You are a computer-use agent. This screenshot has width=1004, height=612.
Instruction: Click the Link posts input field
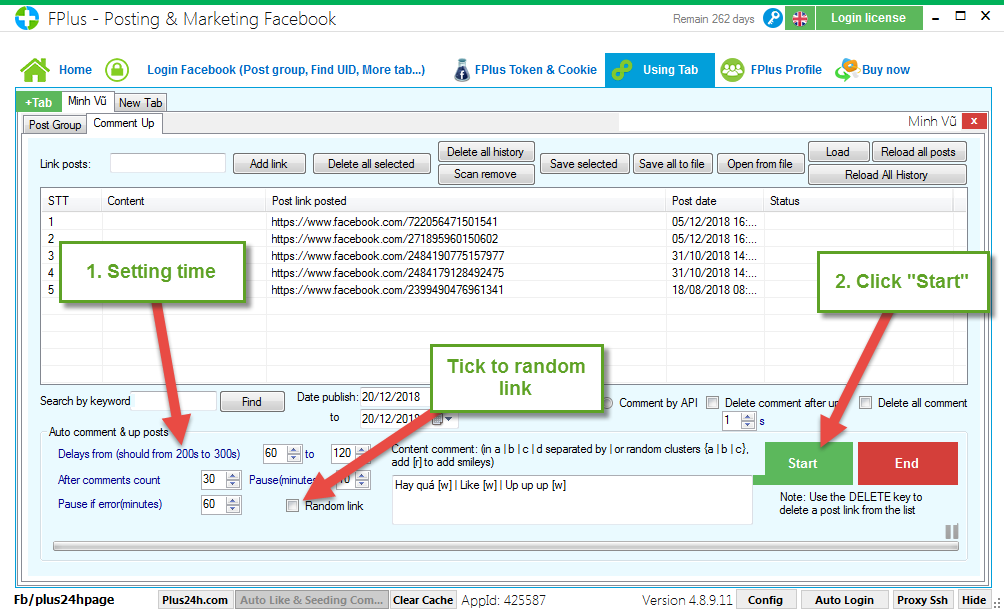point(168,163)
